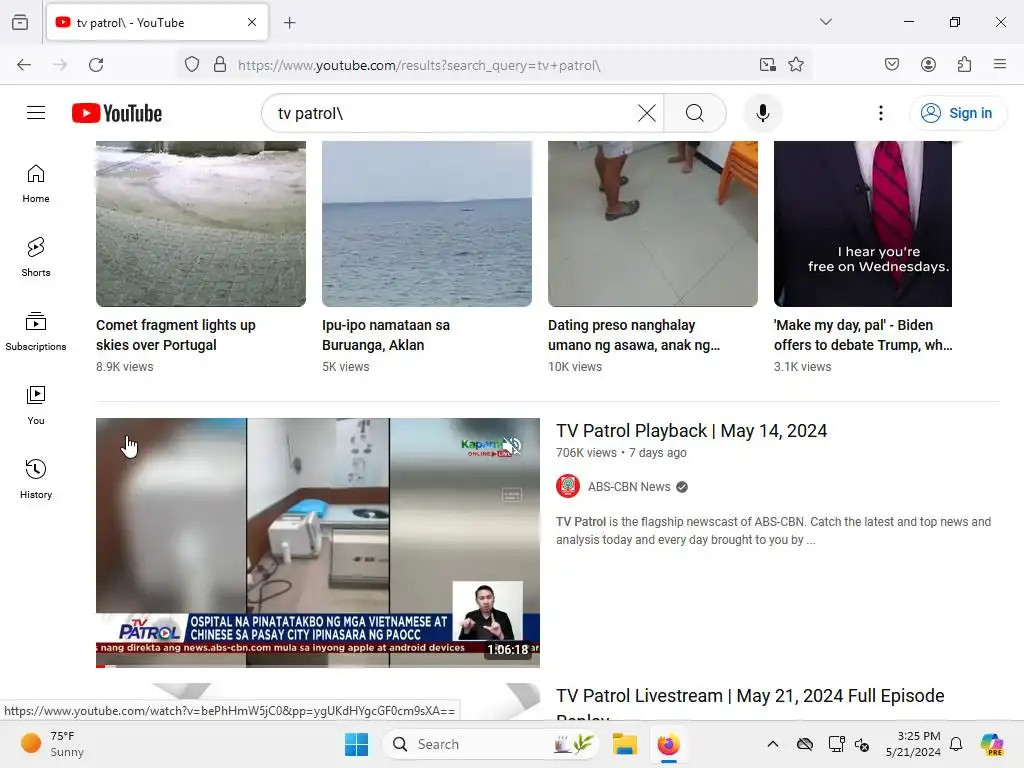Screen dimensions: 1024x768
Task: Open the tiled floor Short thumbnail
Action: pos(652,223)
